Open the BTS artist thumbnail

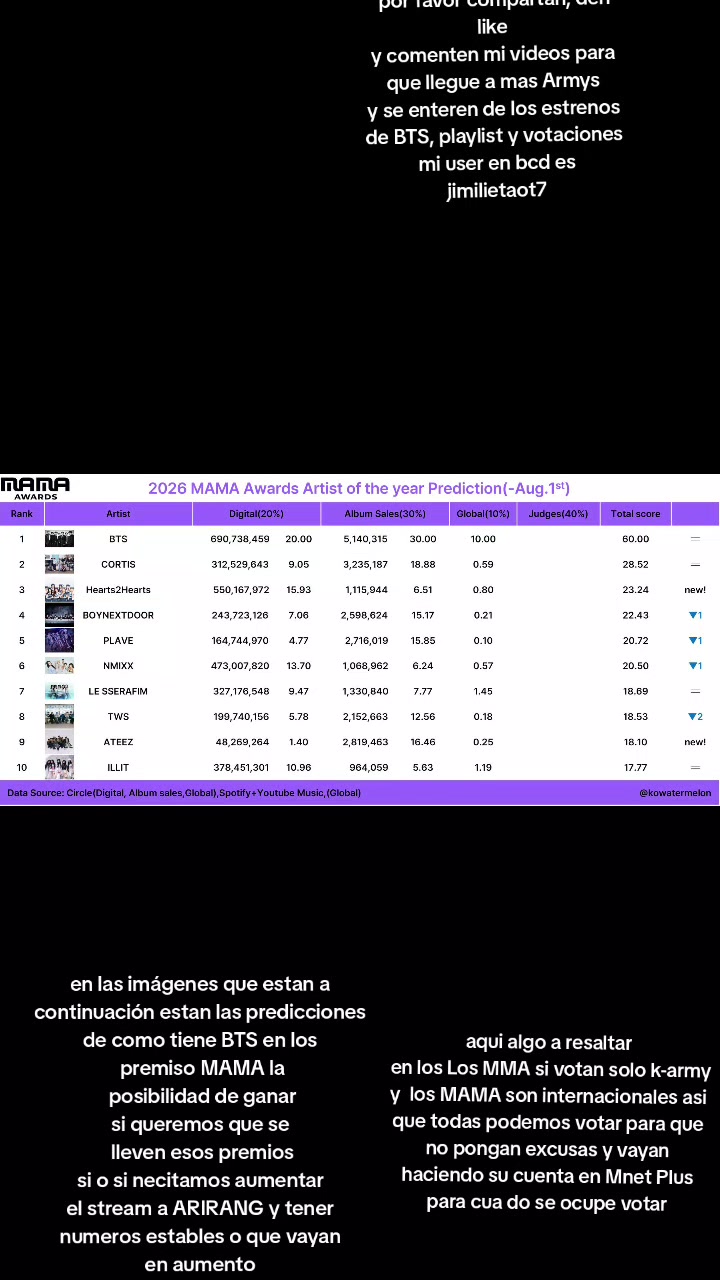tap(59, 539)
